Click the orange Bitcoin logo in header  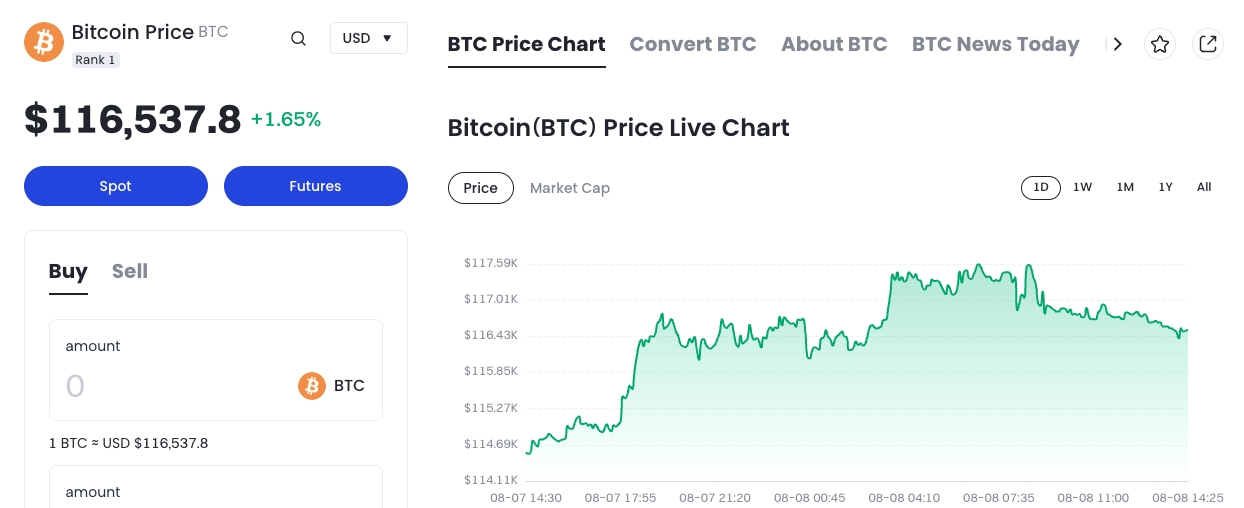coord(44,42)
